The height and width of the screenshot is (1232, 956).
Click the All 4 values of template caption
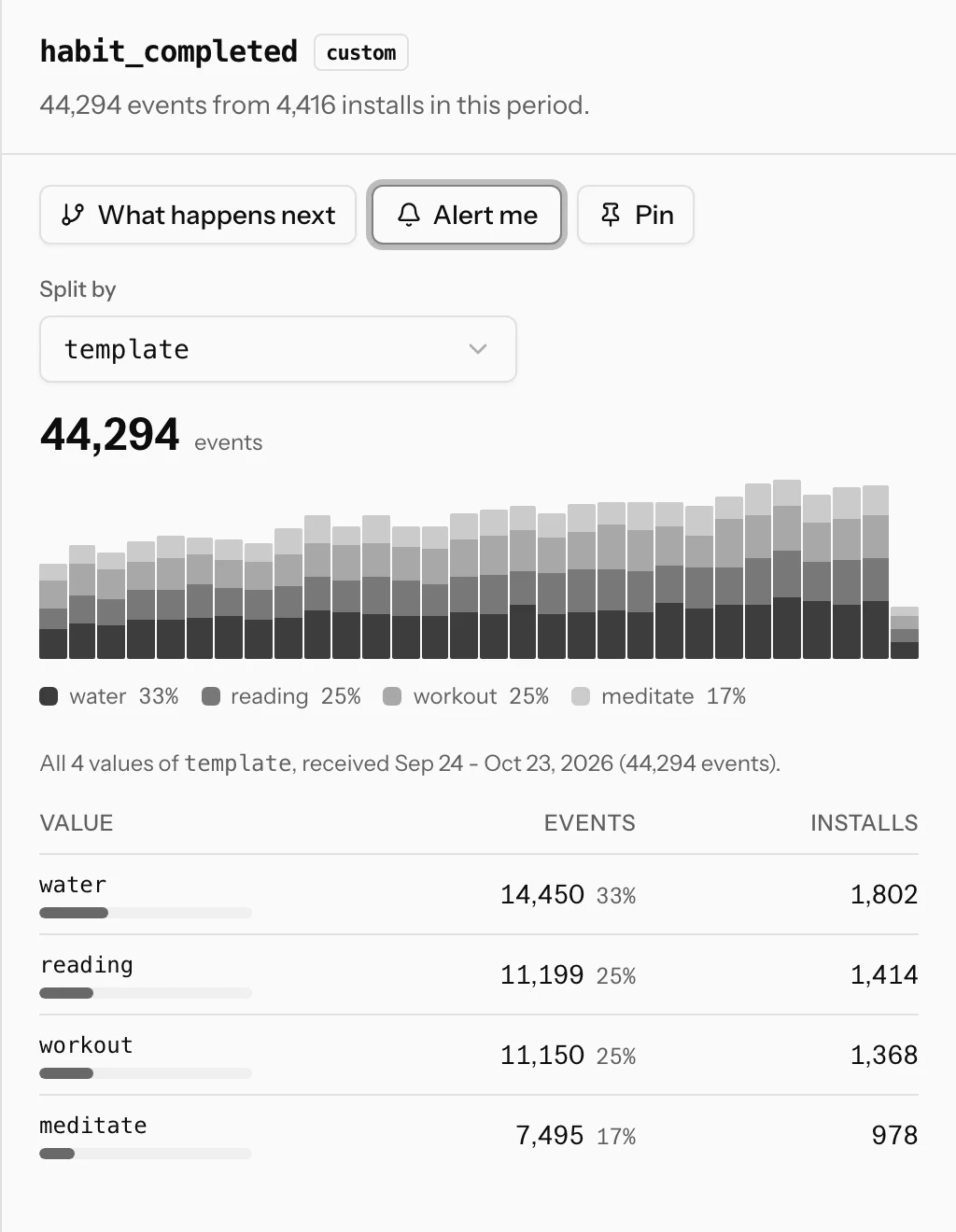410,763
